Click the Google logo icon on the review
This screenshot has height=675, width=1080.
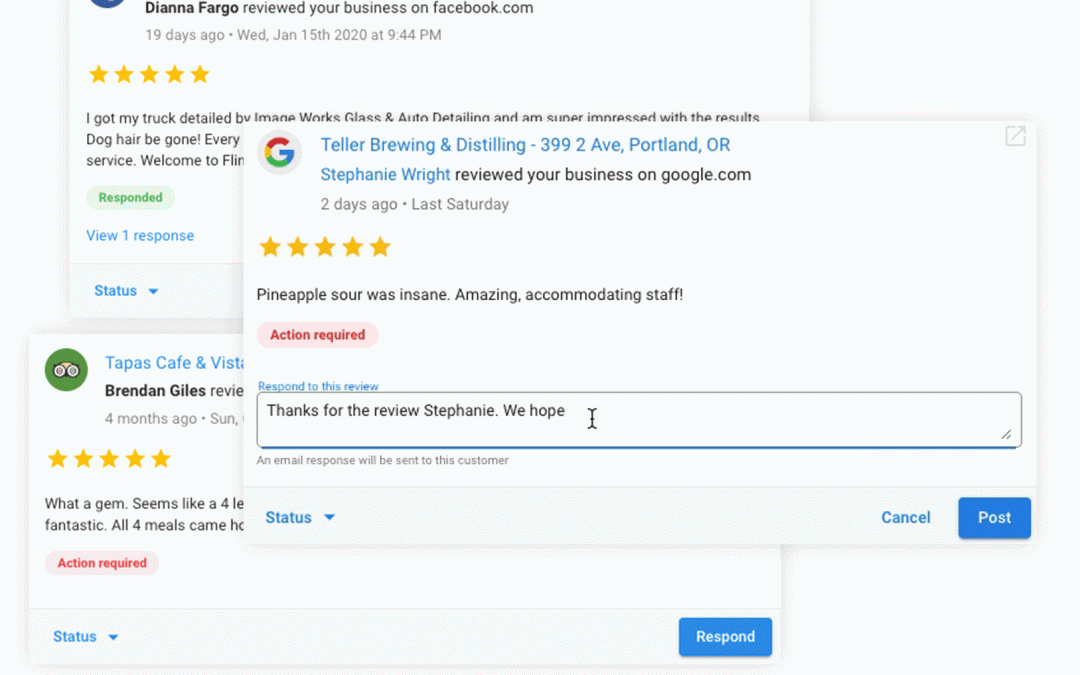[280, 153]
